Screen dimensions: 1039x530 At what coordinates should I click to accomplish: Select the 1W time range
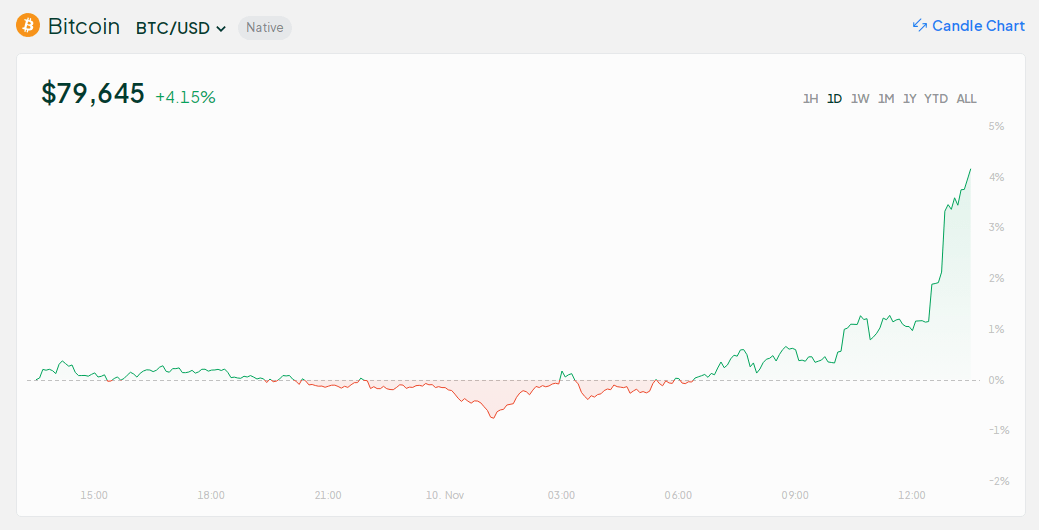(x=860, y=99)
